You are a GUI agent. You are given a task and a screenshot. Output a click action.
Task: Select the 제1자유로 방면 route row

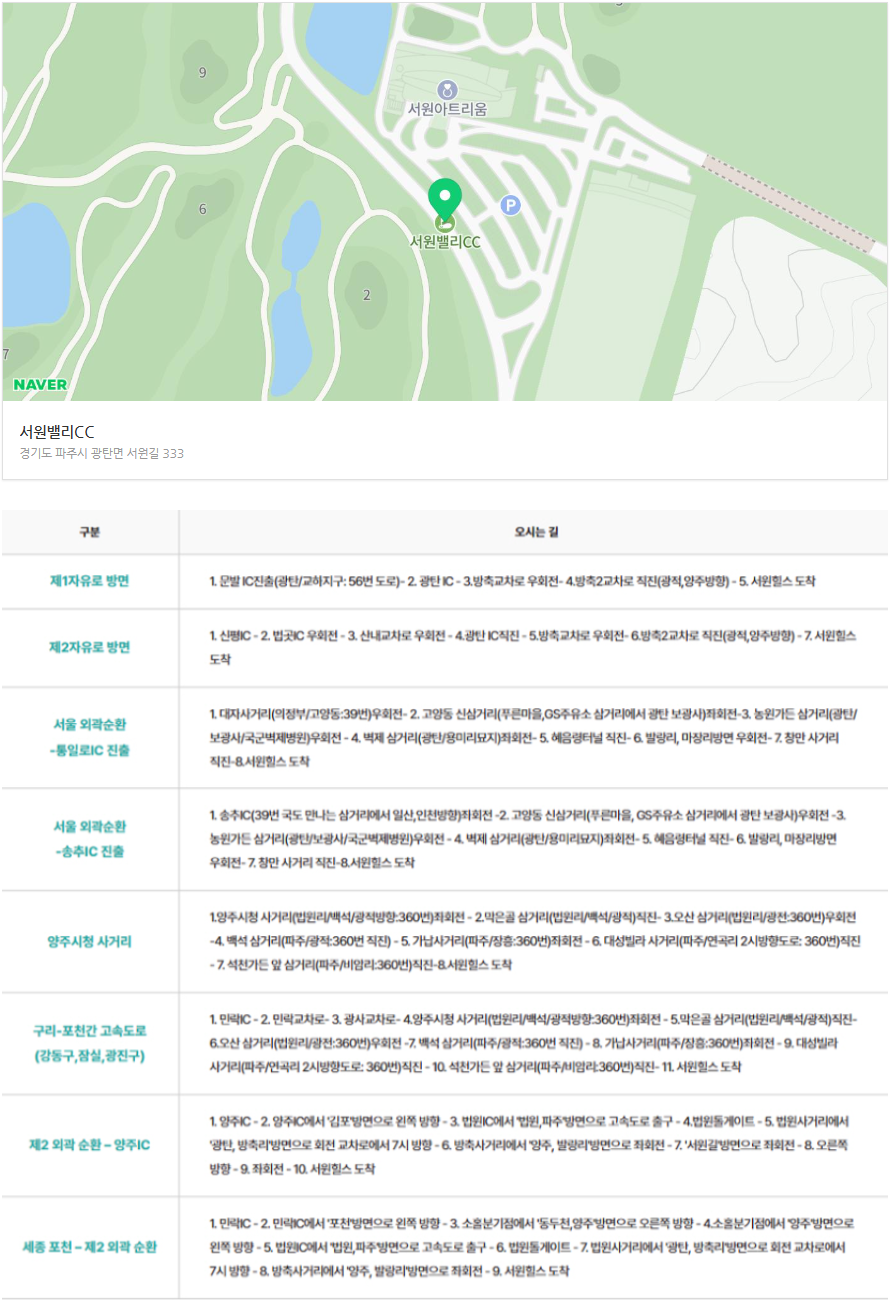pos(87,580)
